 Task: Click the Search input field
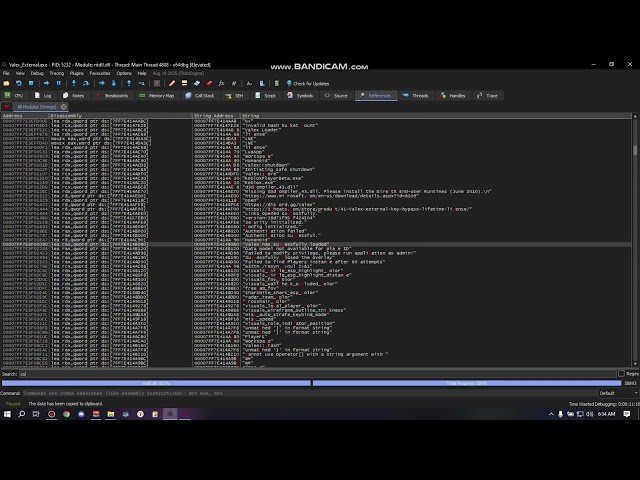click(318, 374)
